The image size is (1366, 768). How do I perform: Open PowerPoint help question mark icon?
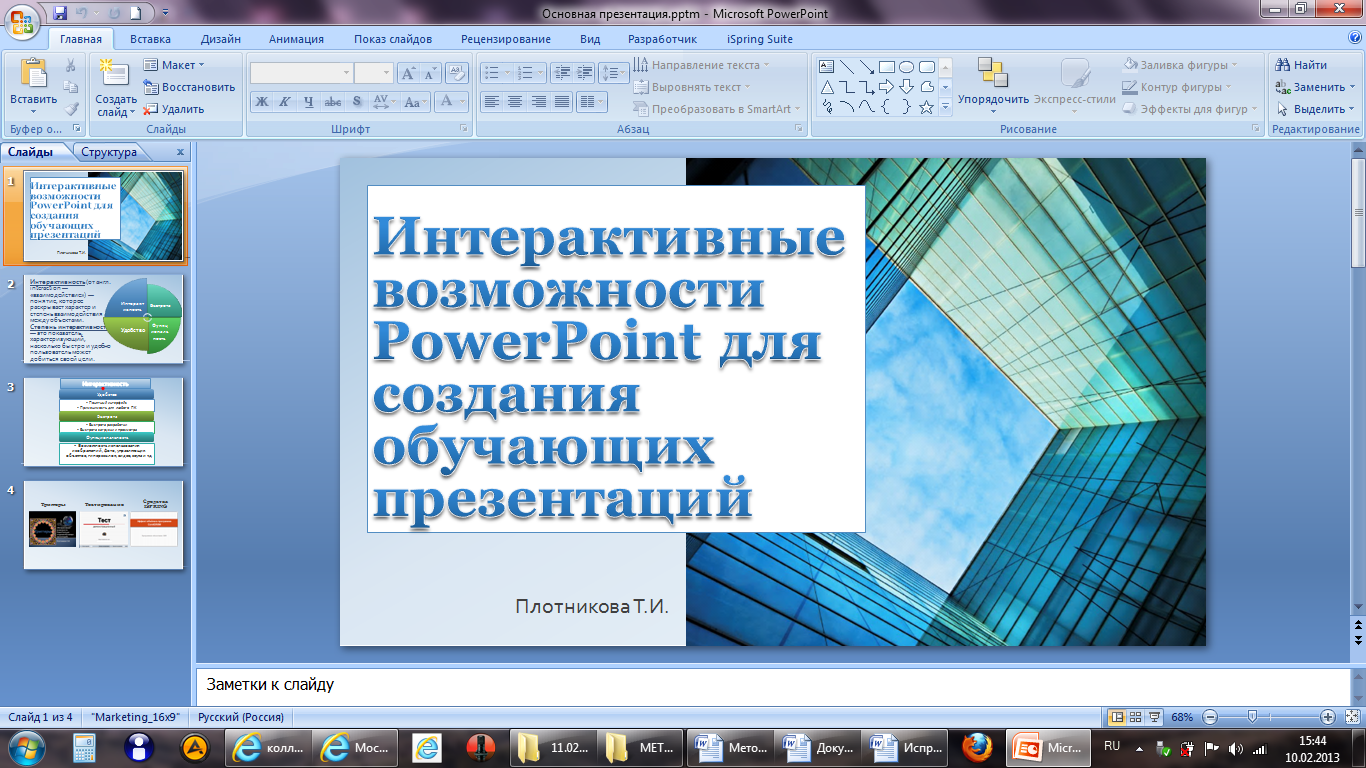pos(1354,38)
